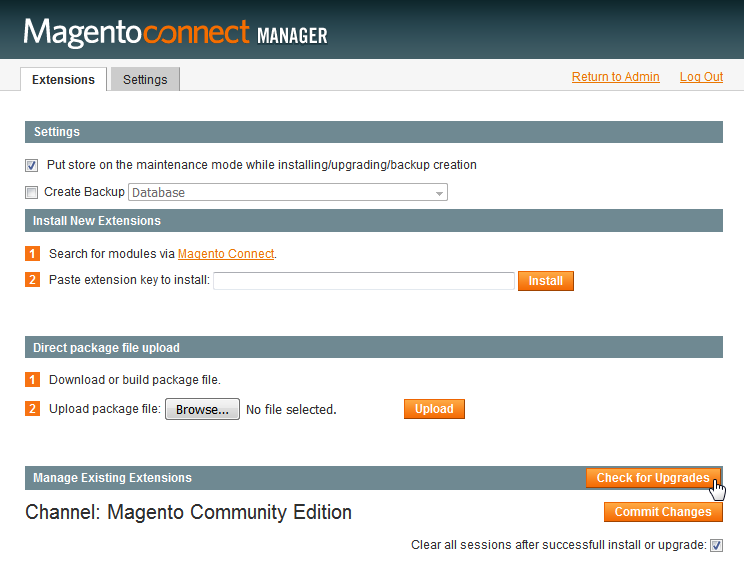This screenshot has width=744, height=564.
Task: Click the Magento Connect Manager logo
Action: point(176,33)
